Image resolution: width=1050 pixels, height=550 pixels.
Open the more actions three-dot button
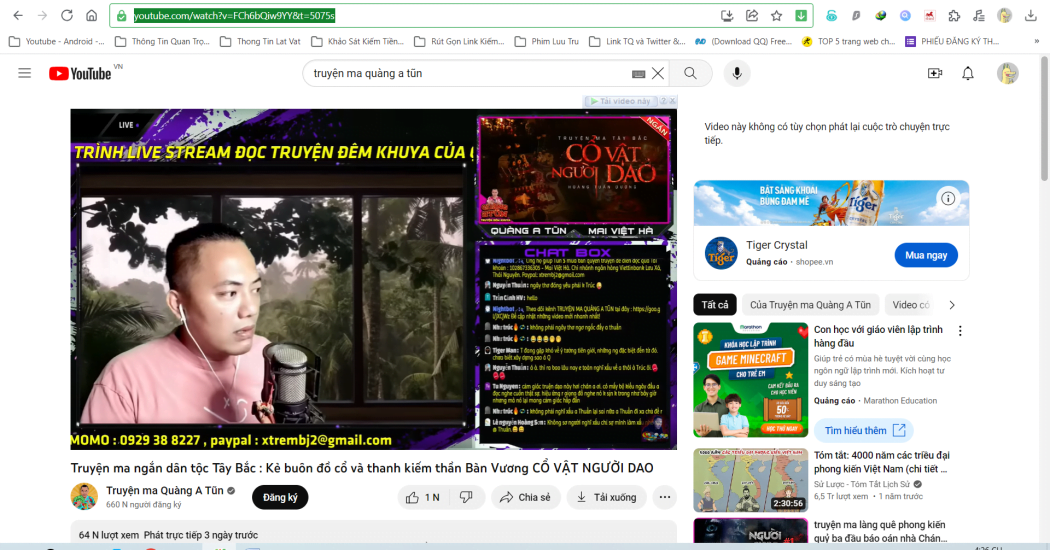pyautogui.click(x=664, y=497)
